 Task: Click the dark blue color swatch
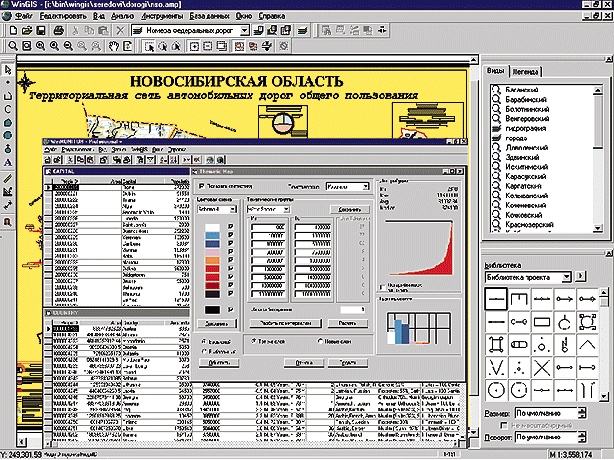pyautogui.click(x=213, y=244)
